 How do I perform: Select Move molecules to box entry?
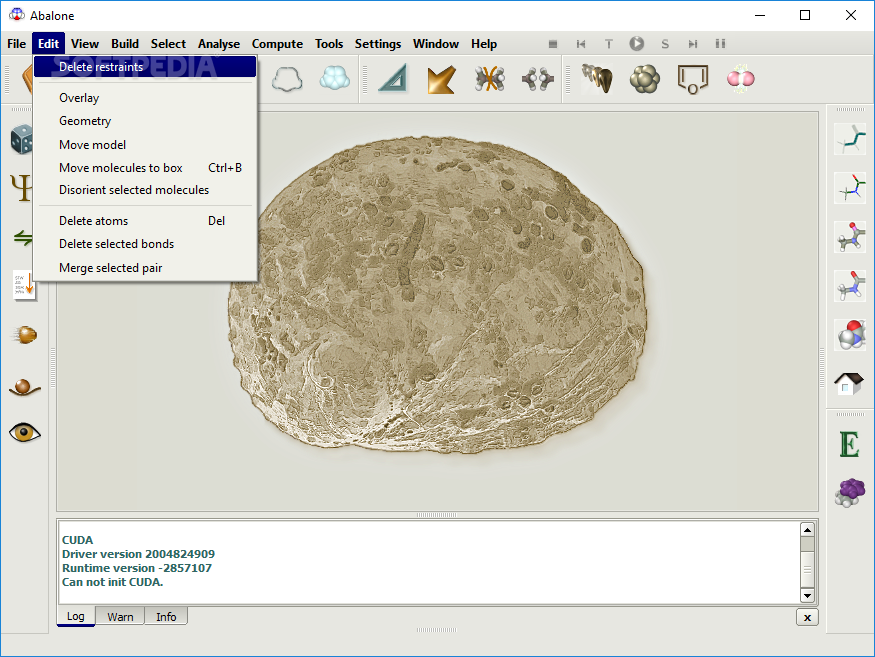(x=145, y=167)
